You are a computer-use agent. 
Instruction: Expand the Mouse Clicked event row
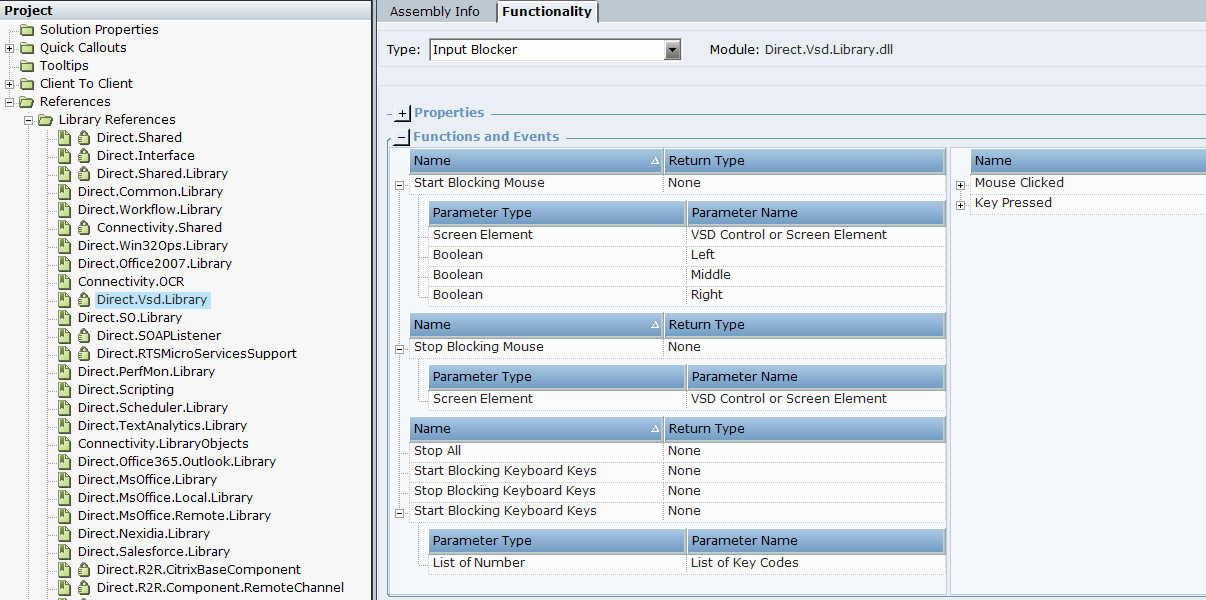coord(961,184)
